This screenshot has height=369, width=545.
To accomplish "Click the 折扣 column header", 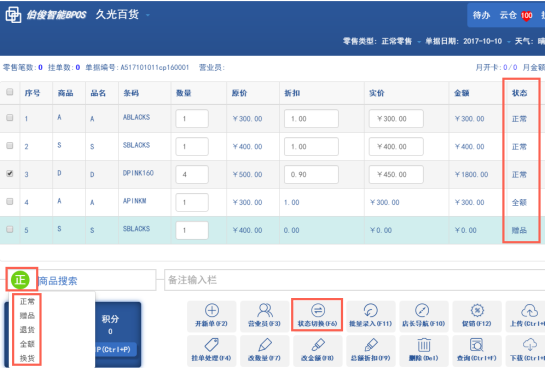I will point(292,93).
